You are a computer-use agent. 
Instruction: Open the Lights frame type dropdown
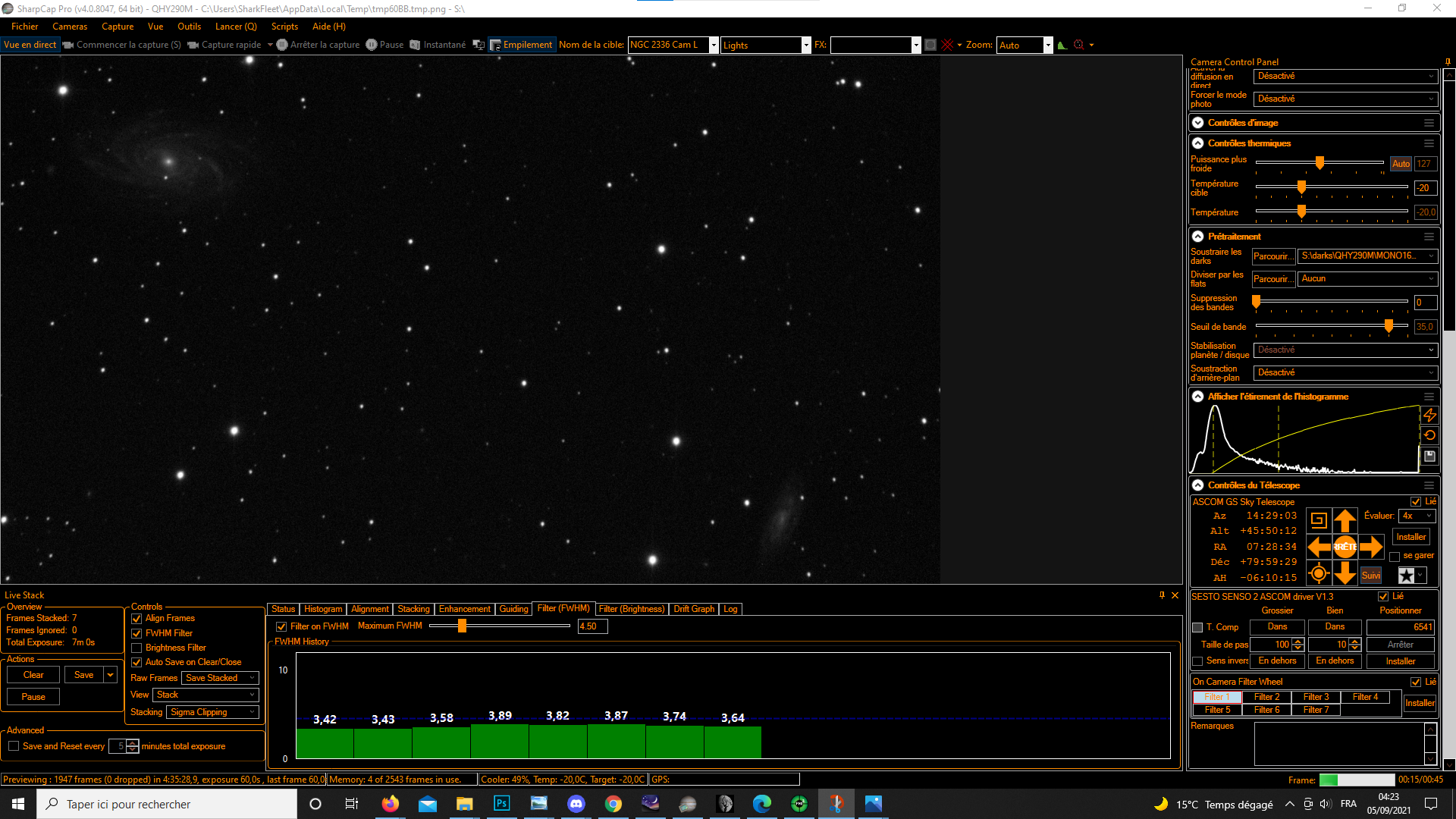766,45
